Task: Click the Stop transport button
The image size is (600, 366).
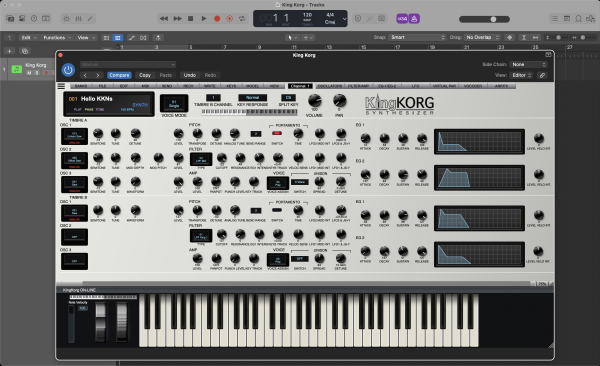Action: [190, 18]
